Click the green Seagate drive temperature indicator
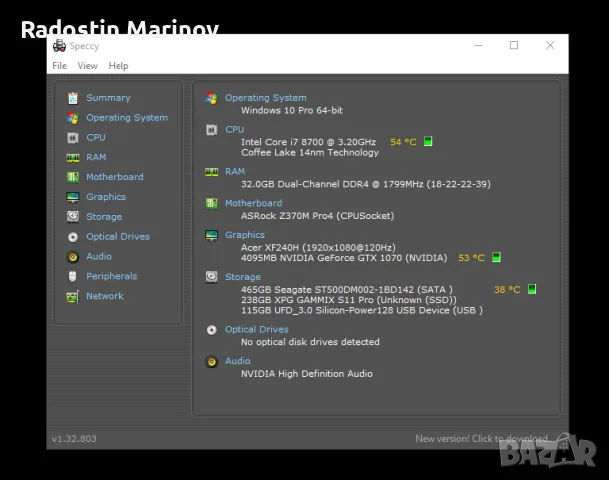 (x=532, y=289)
